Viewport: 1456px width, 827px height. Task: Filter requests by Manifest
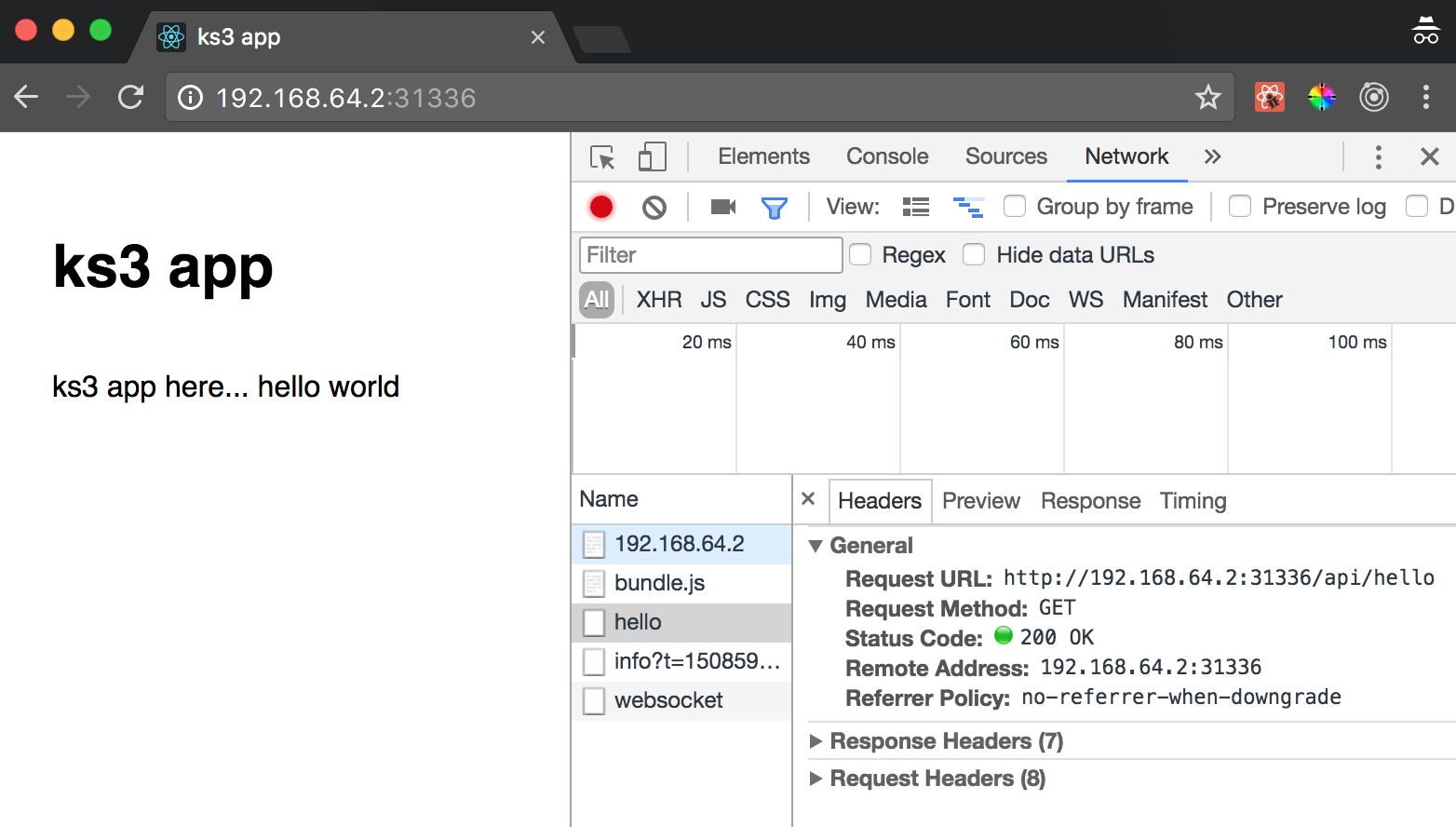(1165, 300)
